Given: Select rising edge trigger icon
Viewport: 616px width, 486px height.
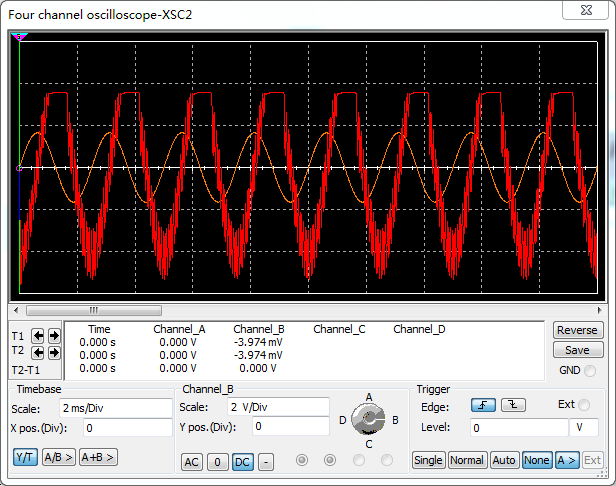Looking at the screenshot, I should 483,405.
